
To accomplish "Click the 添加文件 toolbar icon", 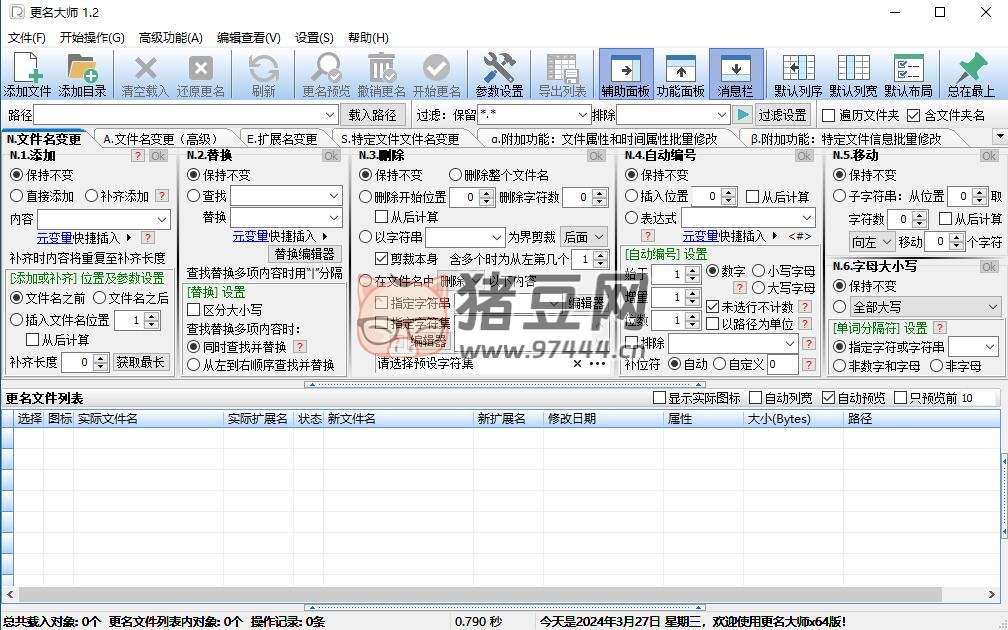I will [x=26, y=68].
